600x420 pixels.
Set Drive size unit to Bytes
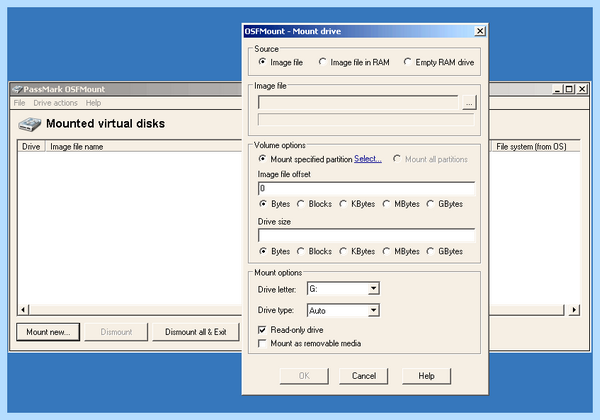[x=262, y=251]
